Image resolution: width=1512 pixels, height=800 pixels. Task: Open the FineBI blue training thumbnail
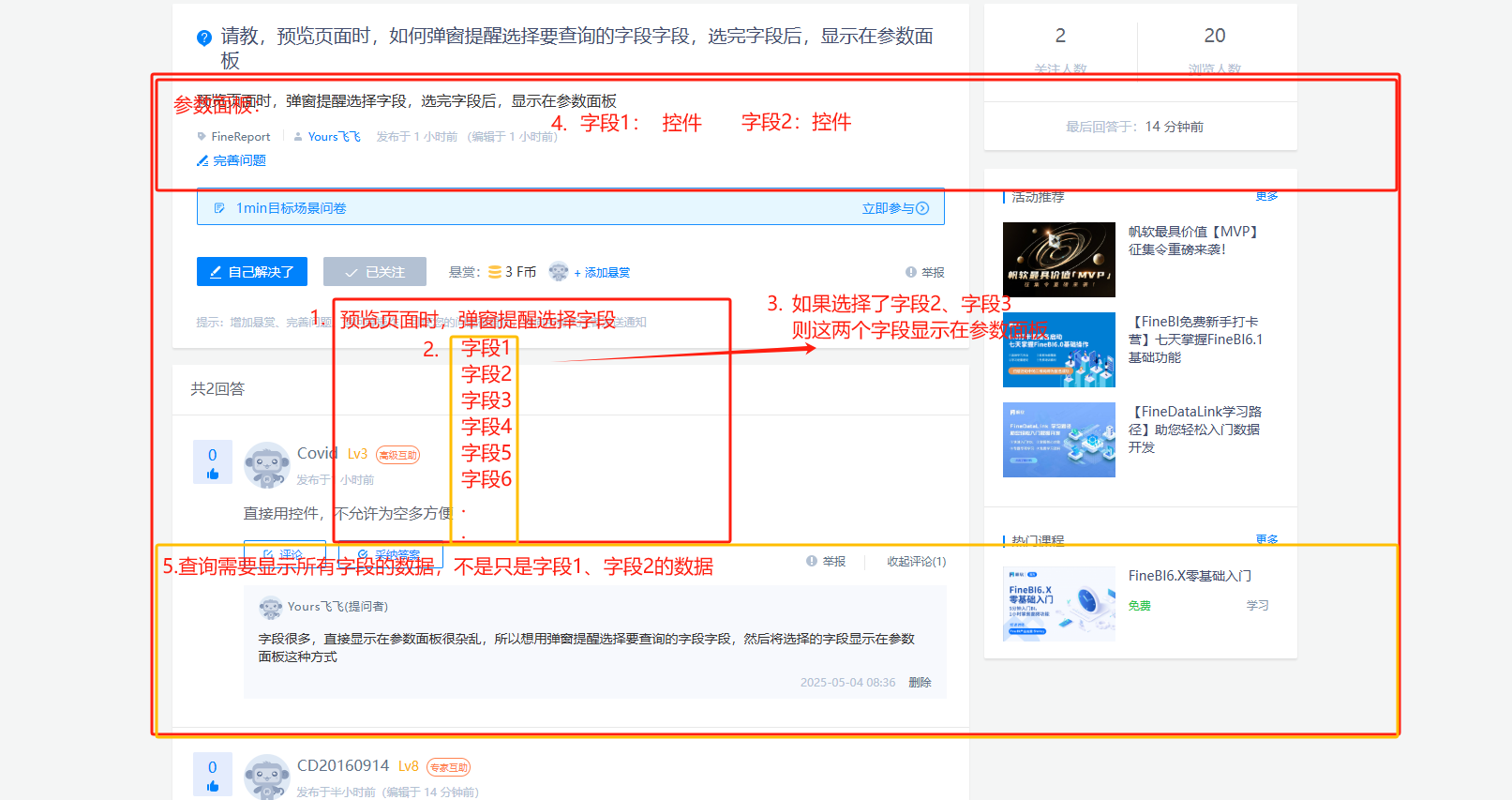click(1059, 350)
